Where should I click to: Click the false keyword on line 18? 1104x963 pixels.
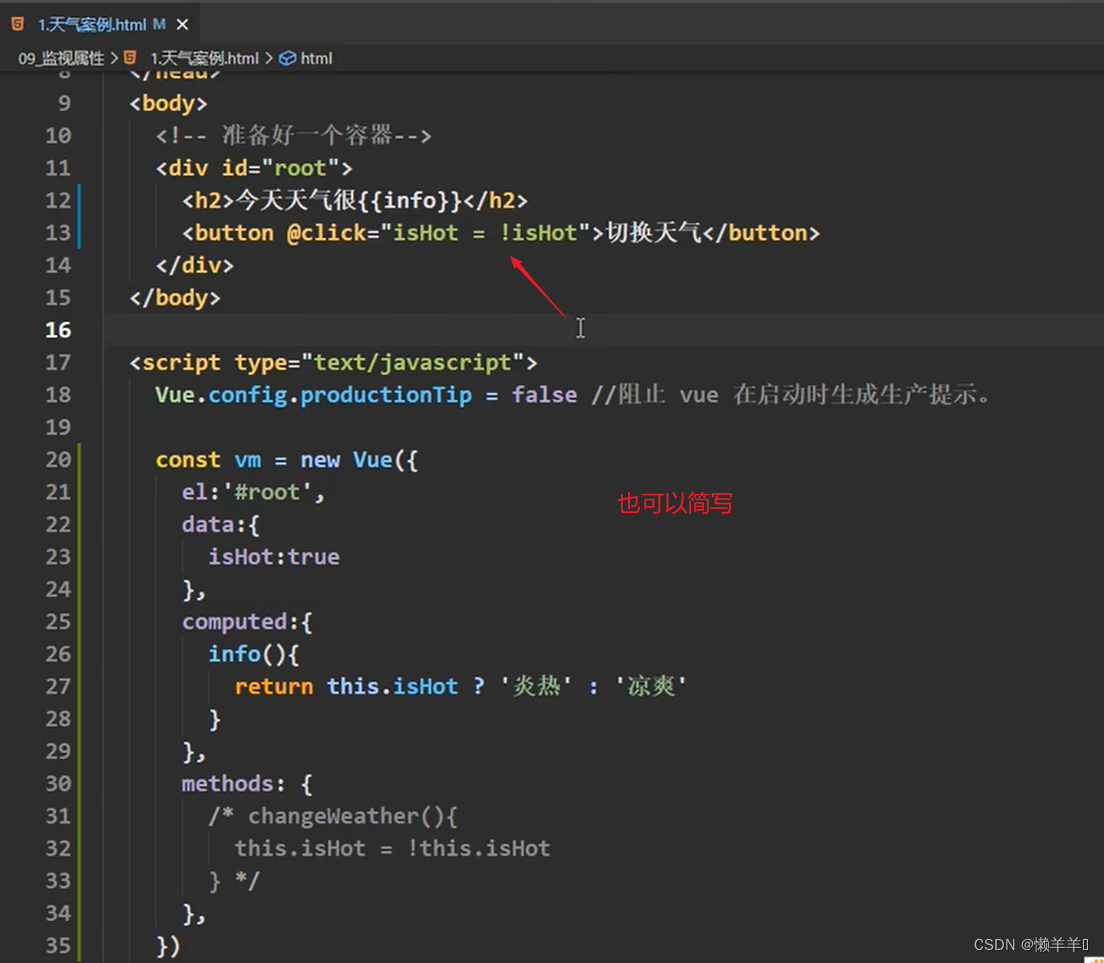click(x=544, y=395)
